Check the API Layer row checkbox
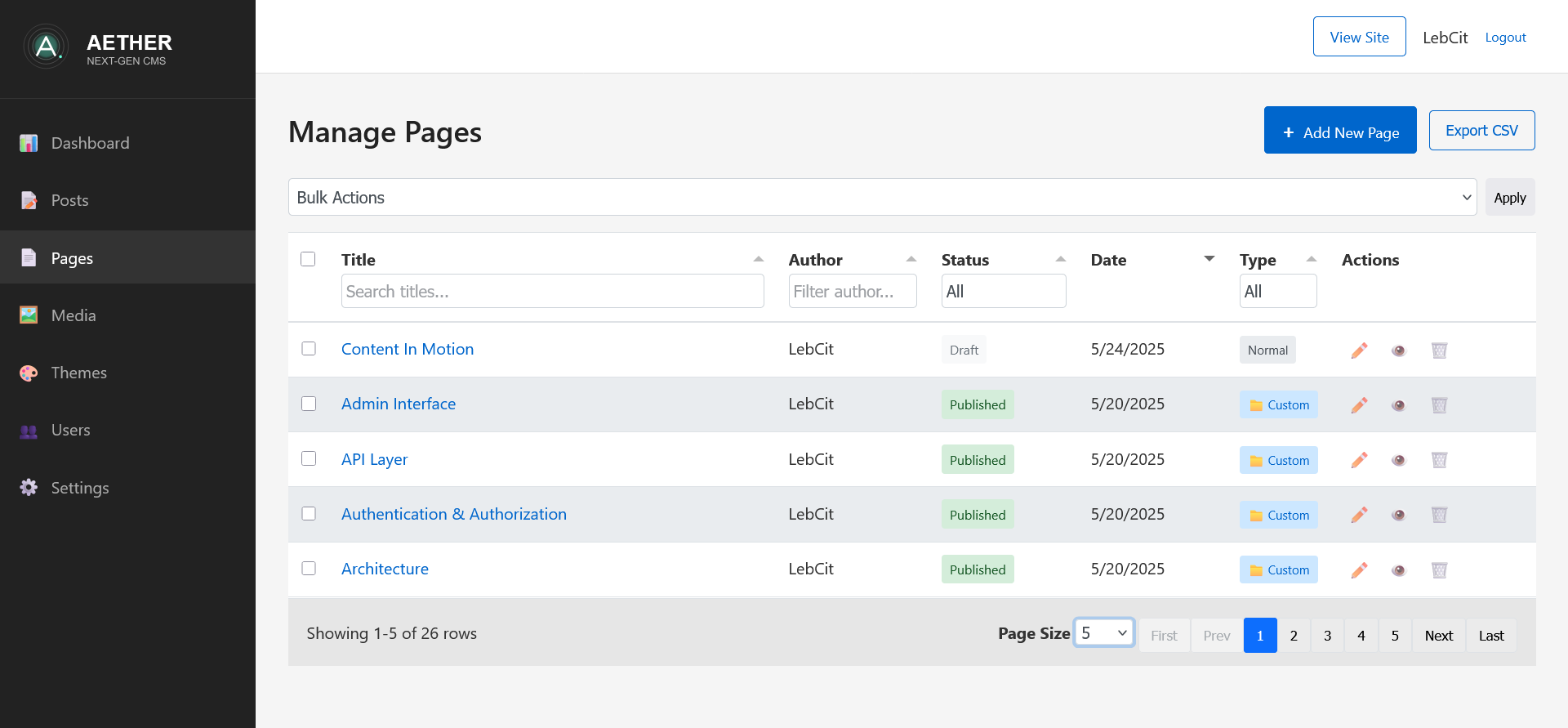 click(309, 458)
